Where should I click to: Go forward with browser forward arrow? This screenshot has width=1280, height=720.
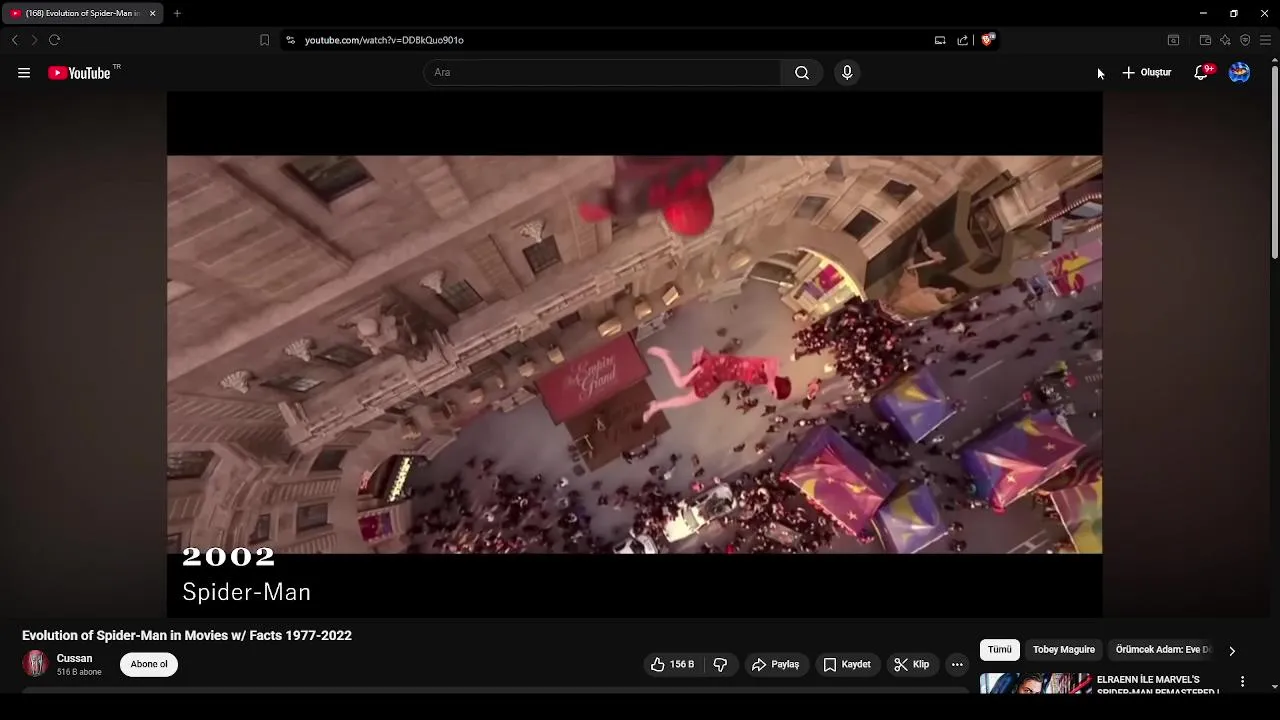34,40
